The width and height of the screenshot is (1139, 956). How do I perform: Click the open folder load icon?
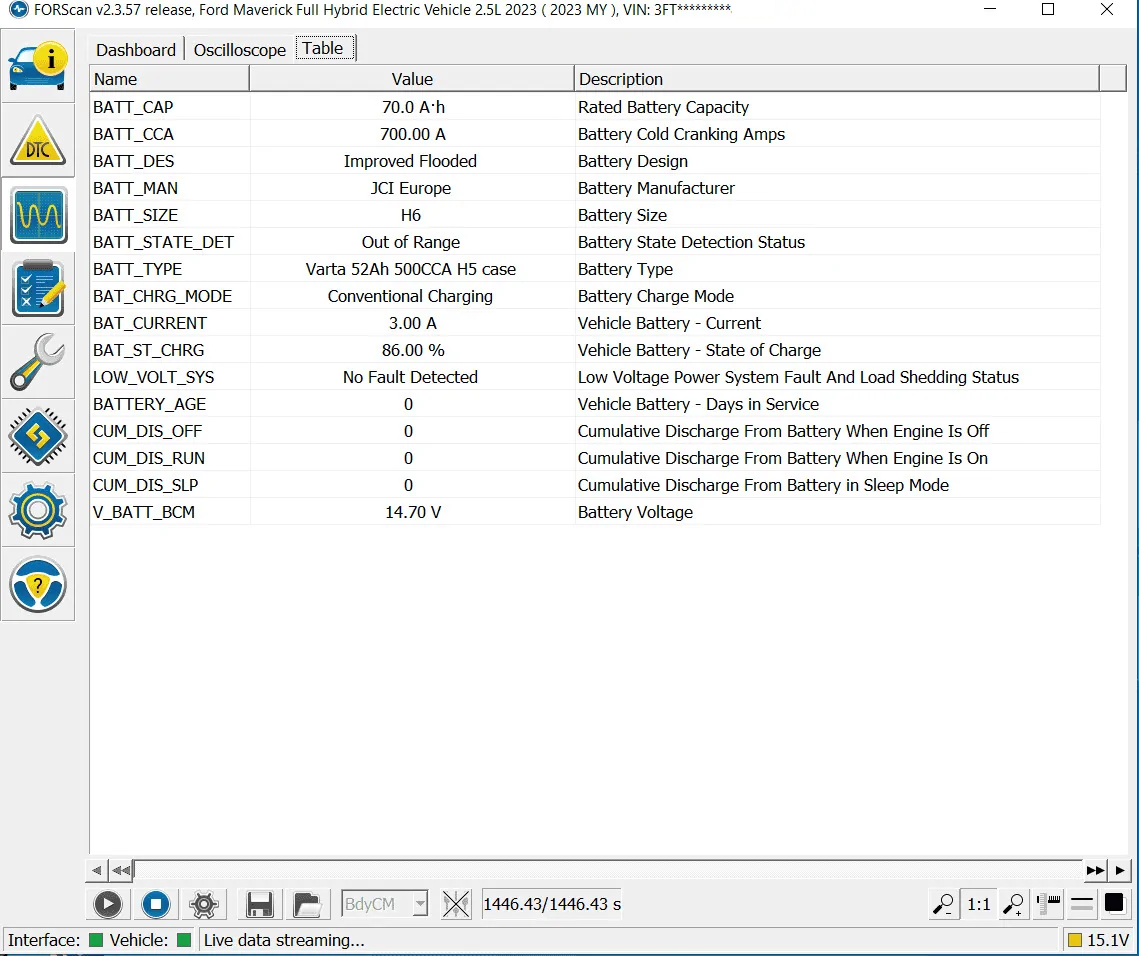[x=308, y=905]
